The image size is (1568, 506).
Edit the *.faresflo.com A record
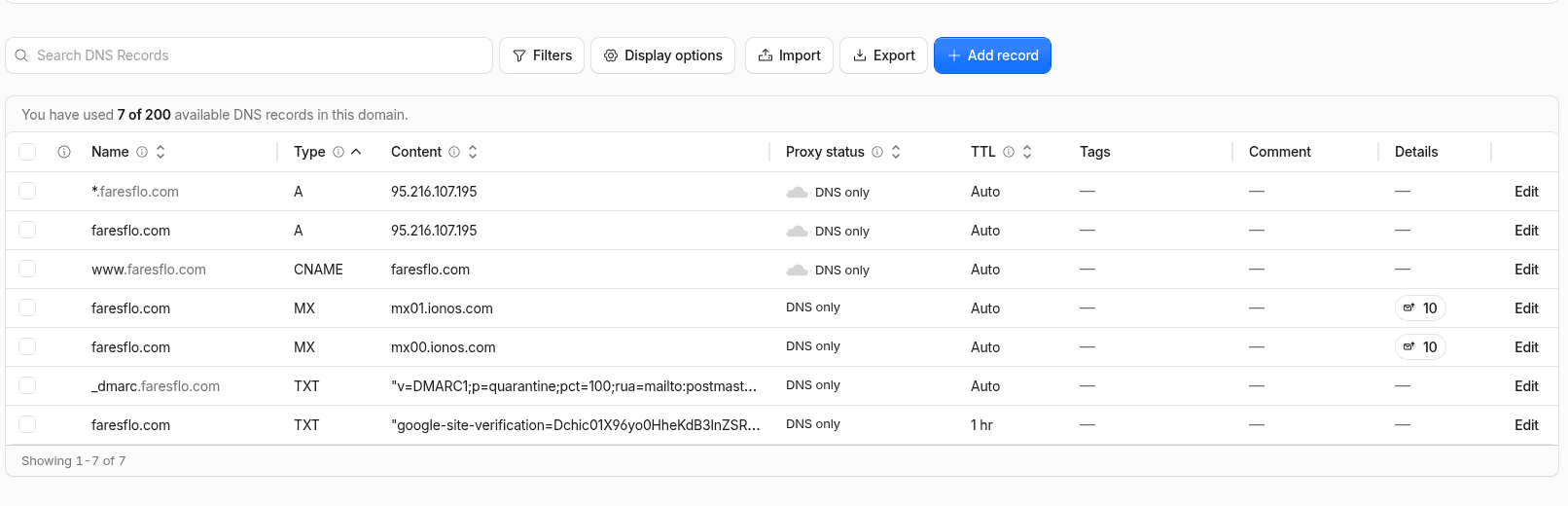tap(1526, 192)
